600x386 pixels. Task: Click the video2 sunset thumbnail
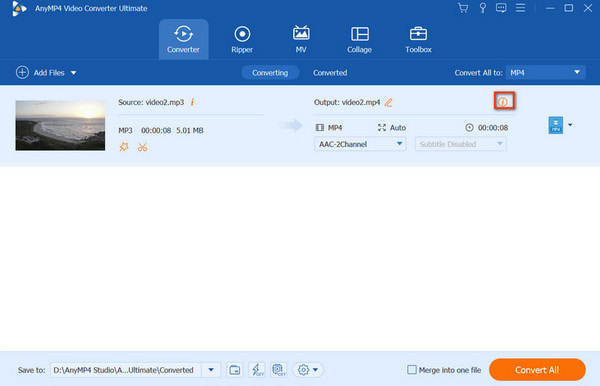tap(60, 125)
